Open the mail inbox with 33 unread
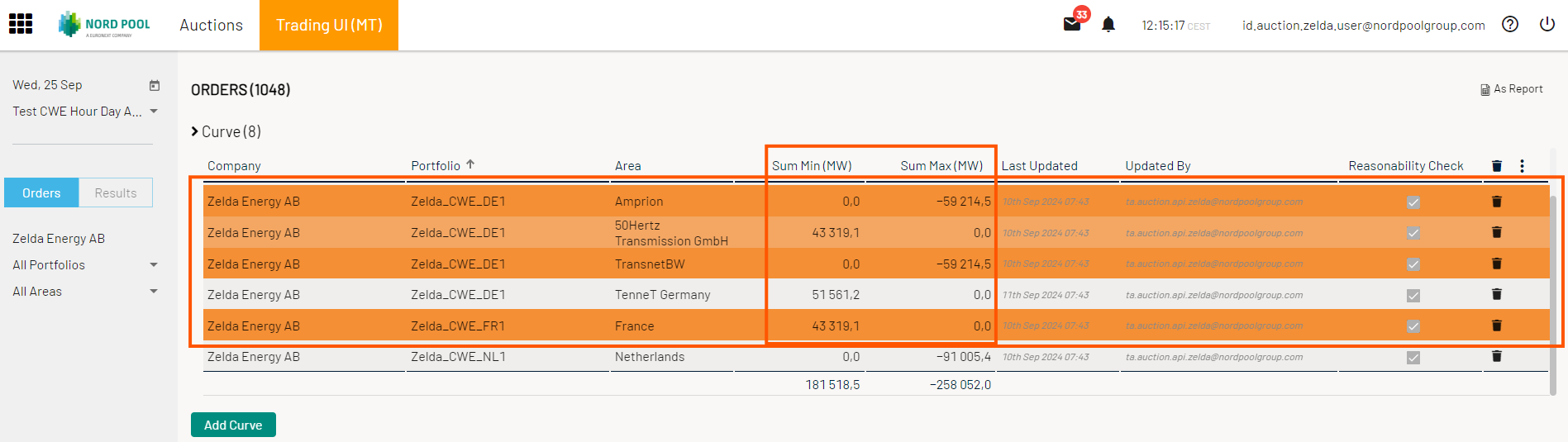This screenshot has width=1568, height=442. pos(1072,24)
